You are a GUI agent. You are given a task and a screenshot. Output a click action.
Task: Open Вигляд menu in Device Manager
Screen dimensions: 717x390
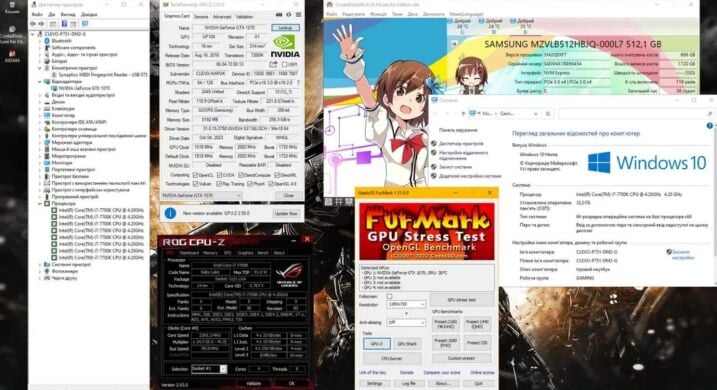[x=68, y=14]
